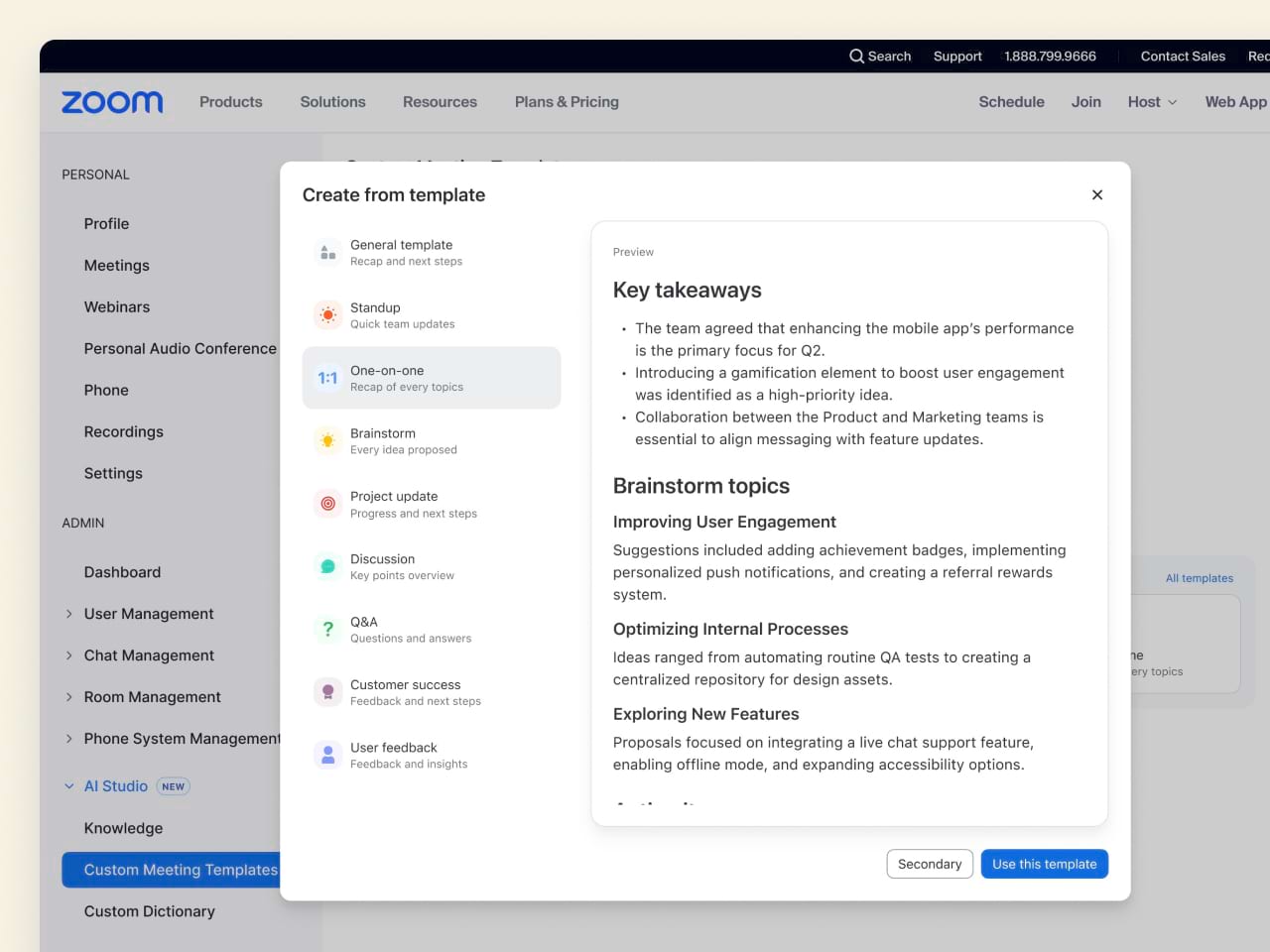
Task: Close the Create from template dialog
Action: pos(1097,195)
